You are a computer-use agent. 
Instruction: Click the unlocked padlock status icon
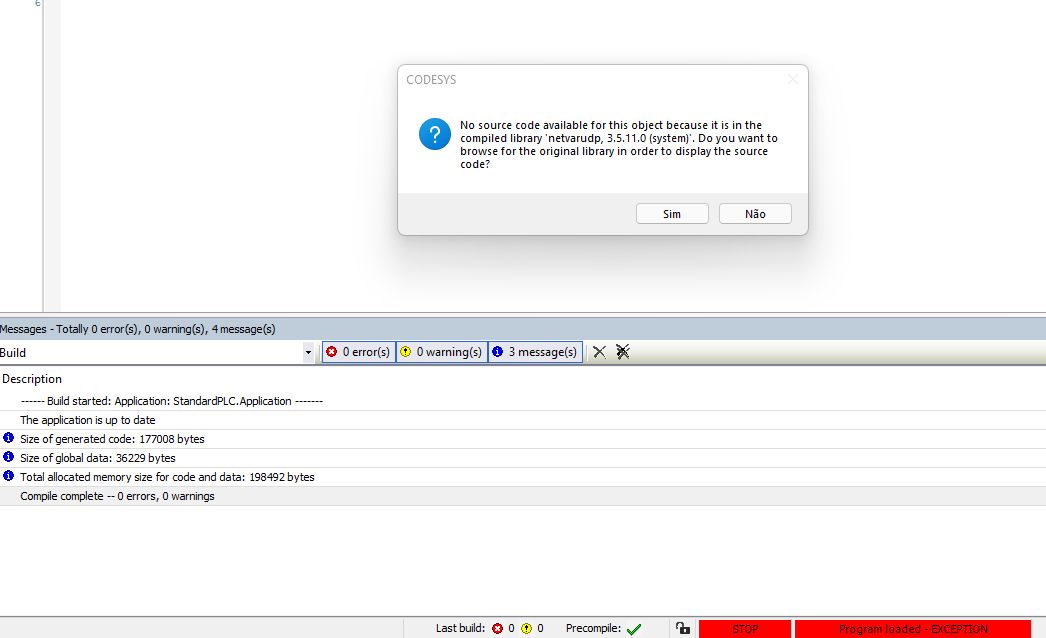tap(682, 629)
